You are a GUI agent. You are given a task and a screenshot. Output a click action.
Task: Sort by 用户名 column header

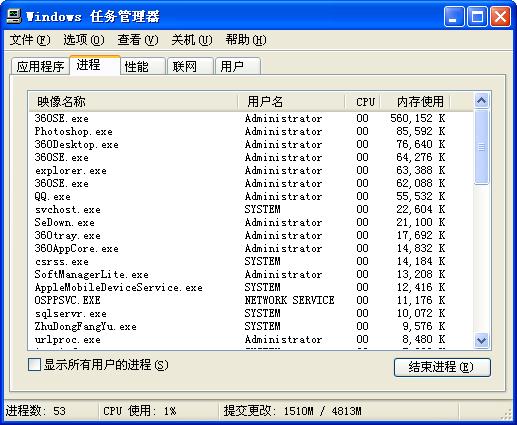point(291,102)
